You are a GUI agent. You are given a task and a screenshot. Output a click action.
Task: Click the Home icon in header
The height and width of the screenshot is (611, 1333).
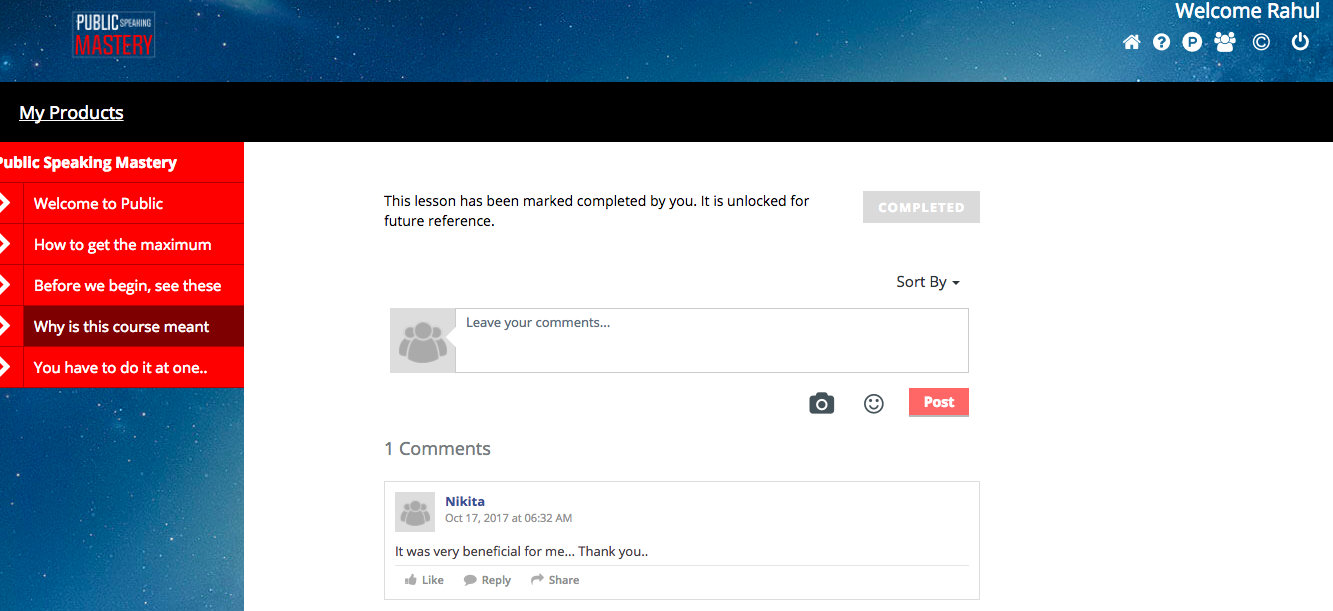(1131, 42)
